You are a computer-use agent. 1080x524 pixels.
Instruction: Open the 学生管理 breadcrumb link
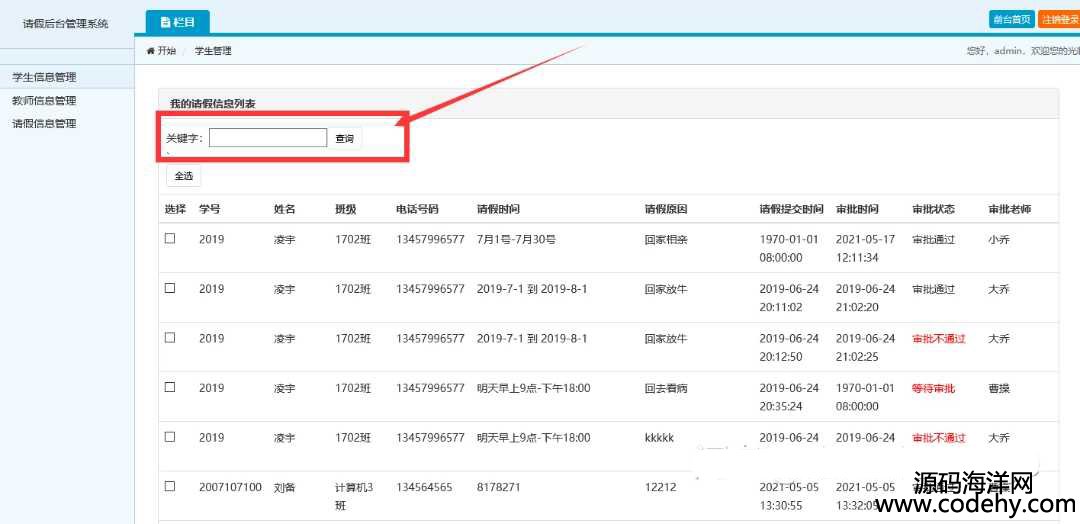point(212,50)
